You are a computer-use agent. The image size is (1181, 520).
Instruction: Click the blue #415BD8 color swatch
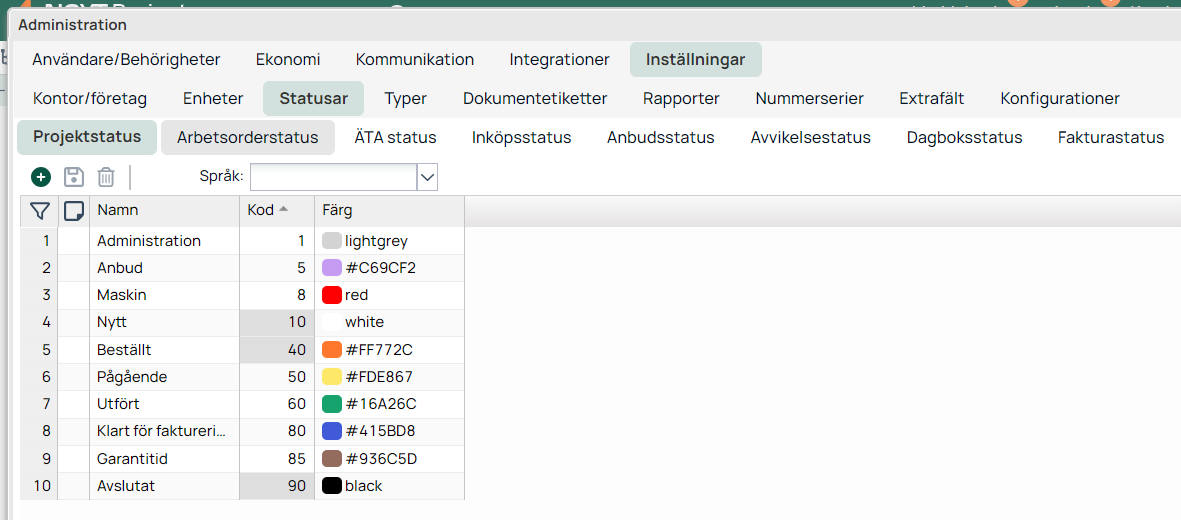coord(332,431)
